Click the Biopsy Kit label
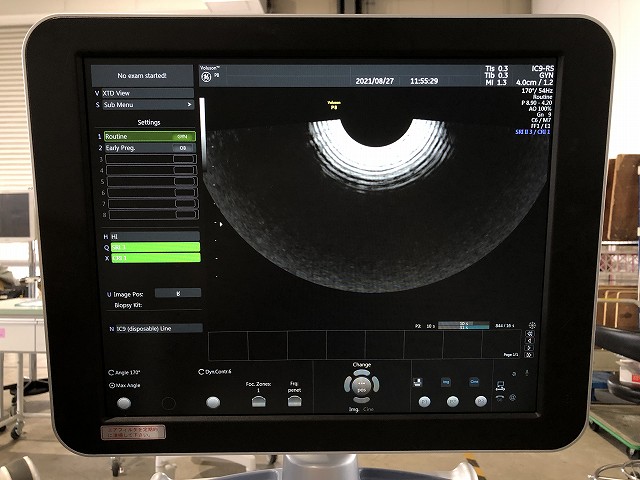 click(128, 305)
